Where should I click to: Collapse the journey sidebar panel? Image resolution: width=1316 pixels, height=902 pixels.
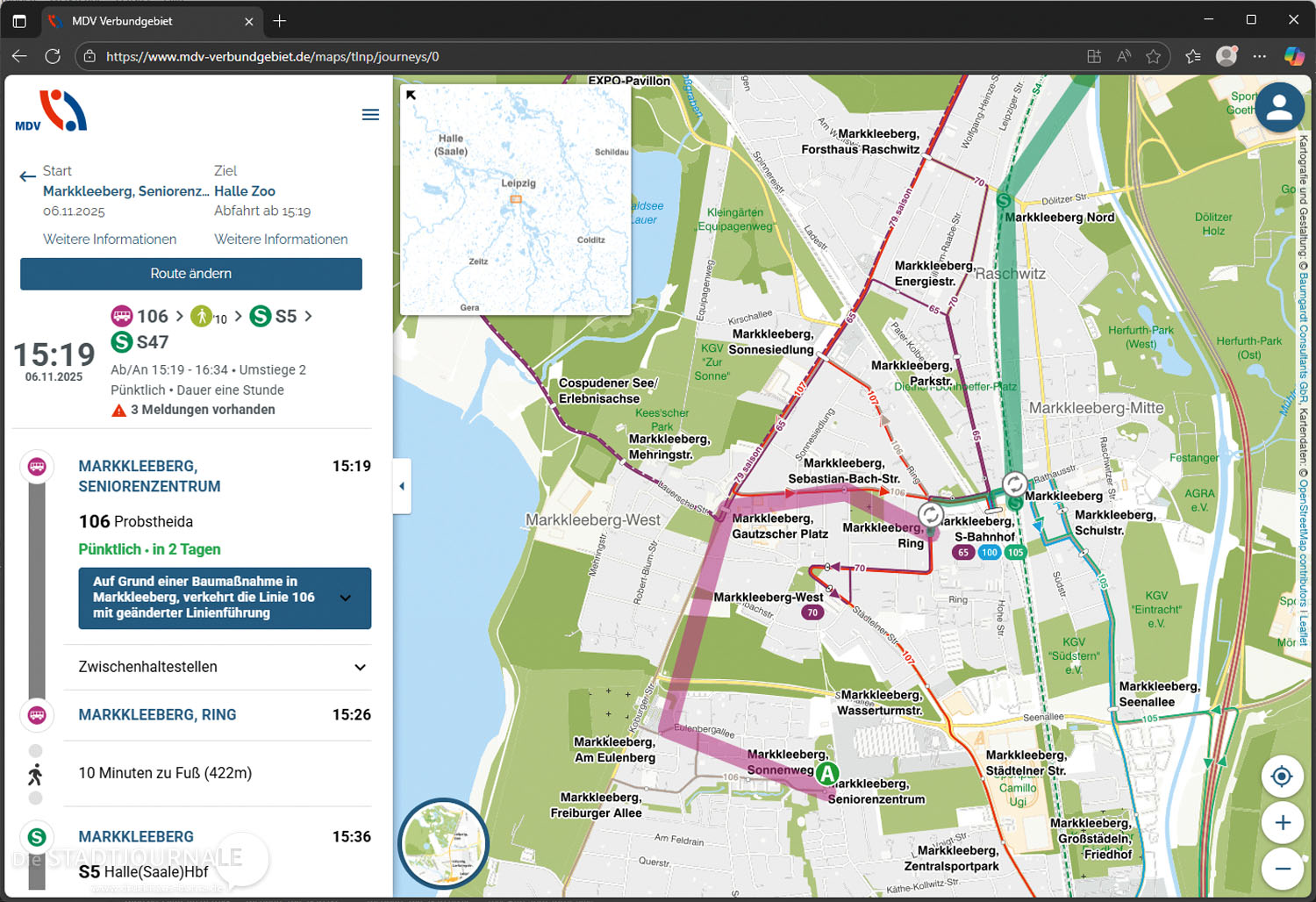tap(402, 486)
